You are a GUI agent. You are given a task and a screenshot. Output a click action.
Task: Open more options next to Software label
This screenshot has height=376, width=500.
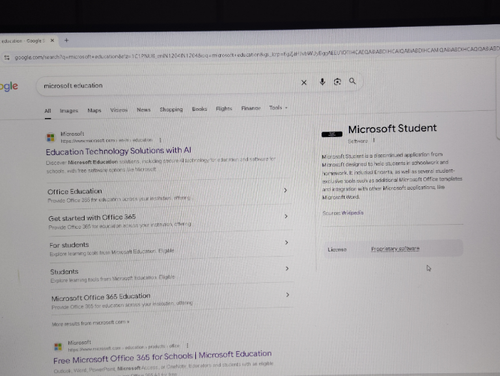coord(374,140)
